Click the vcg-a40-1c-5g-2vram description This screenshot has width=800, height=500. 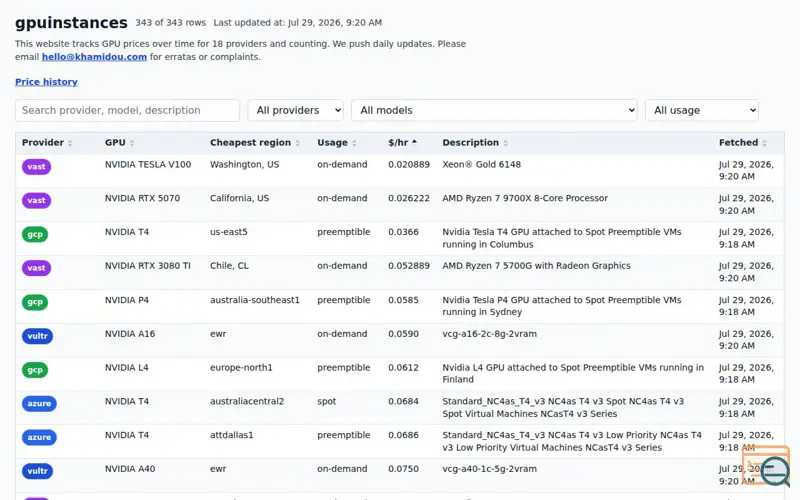click(489, 468)
